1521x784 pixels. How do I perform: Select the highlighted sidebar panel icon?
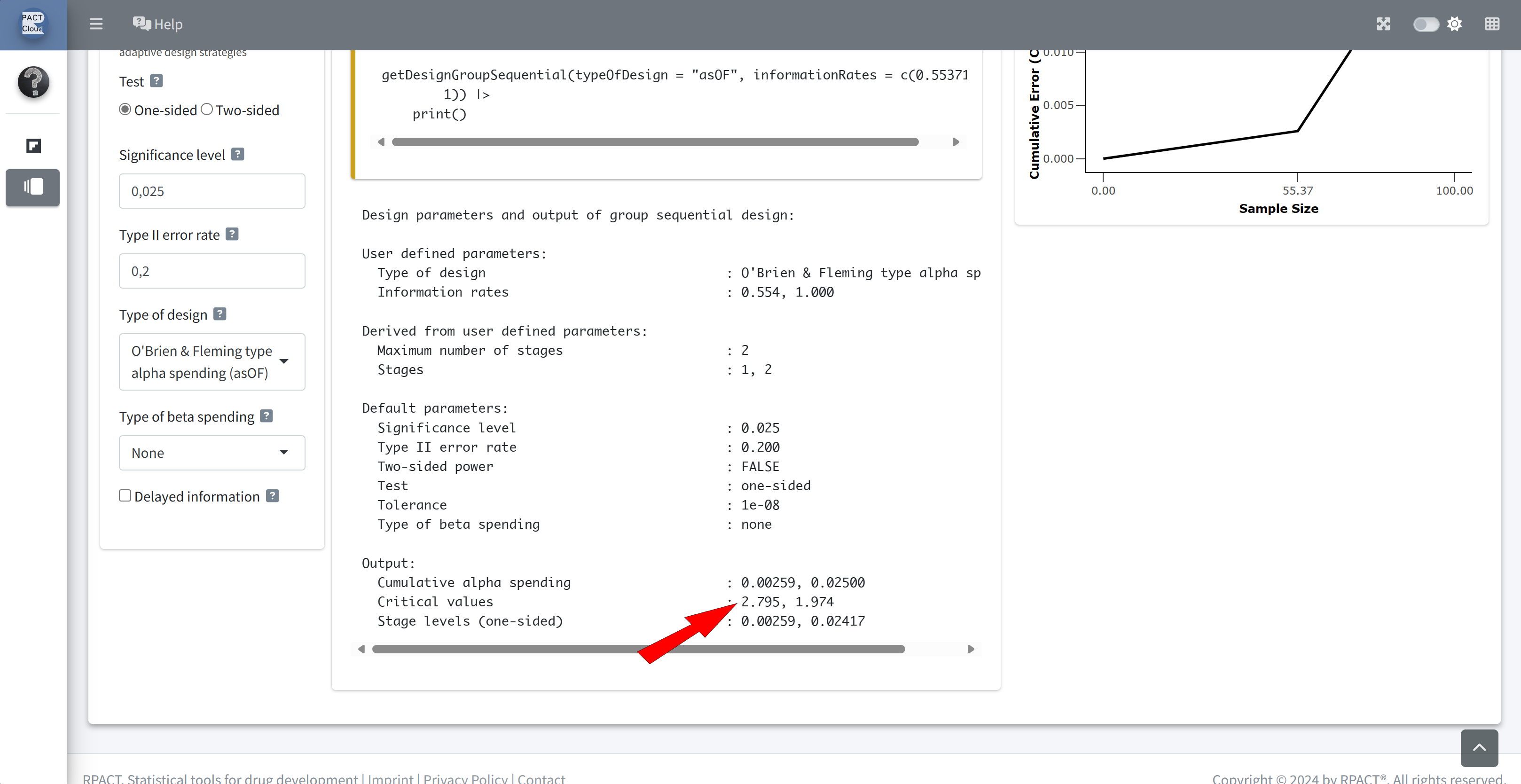(x=33, y=187)
